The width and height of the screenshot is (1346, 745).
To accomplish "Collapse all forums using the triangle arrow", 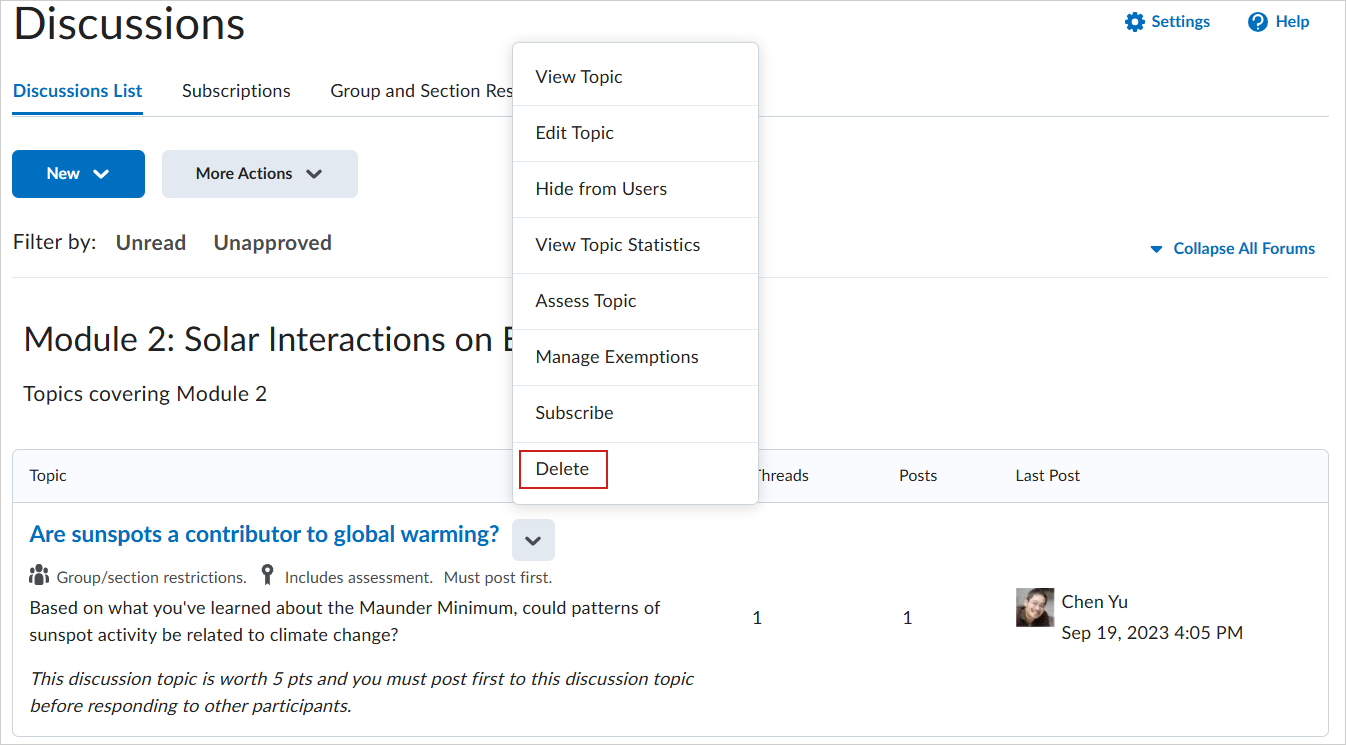I will coord(1156,249).
